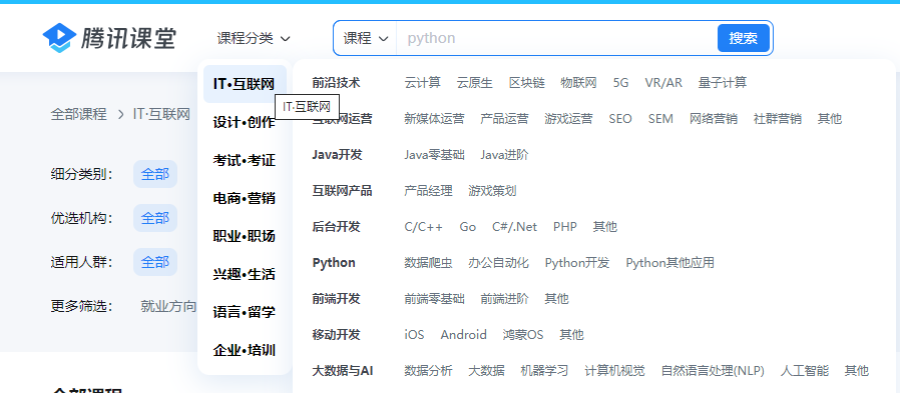Select IT•互联网 category in sidebar menu

245,84
